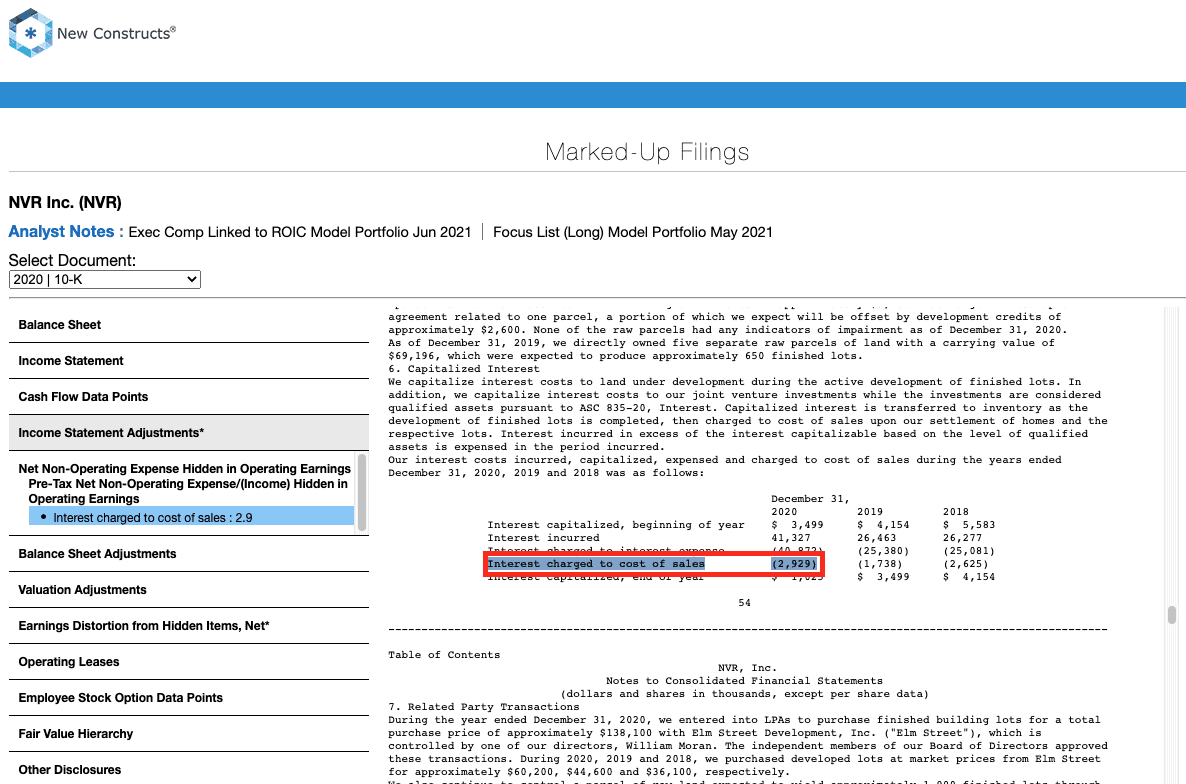Click the NVR Inc. (NVR) company heading
Screen dimensions: 1186x784
click(x=65, y=203)
